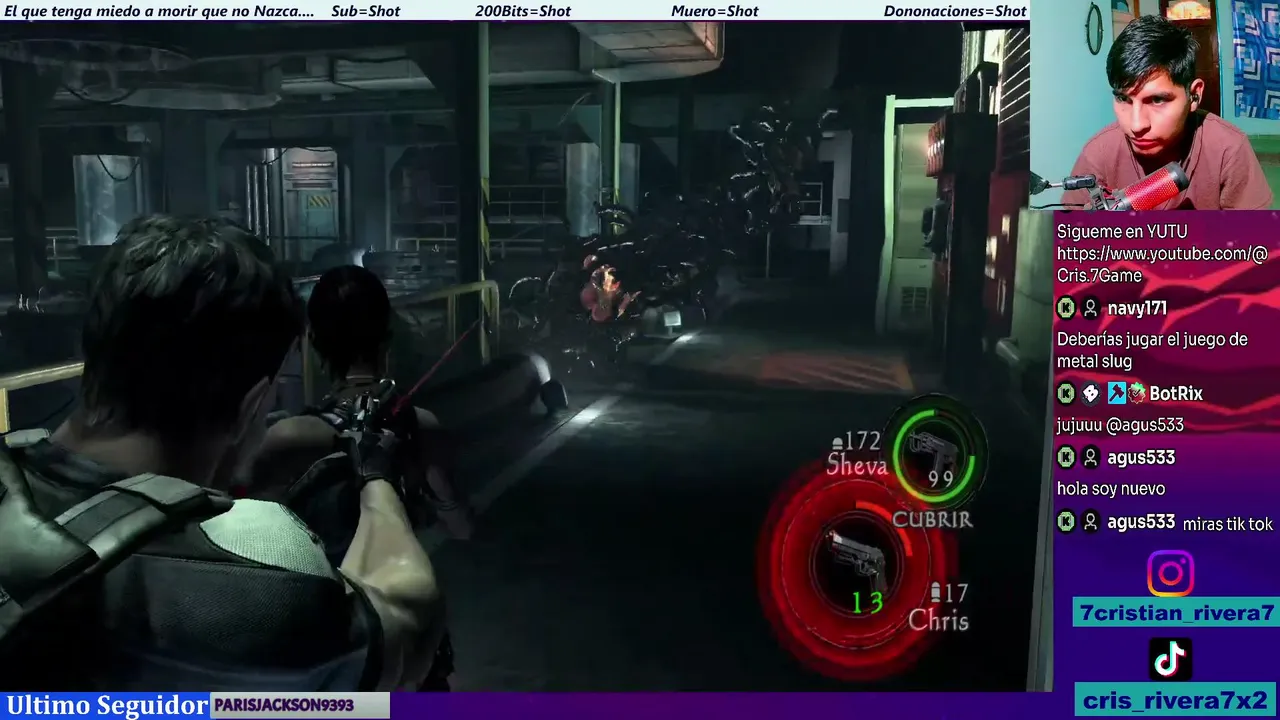Viewport: 1280px width, 720px height.
Task: Open the YouTube link for Cris.7Game
Action: click(x=1162, y=264)
